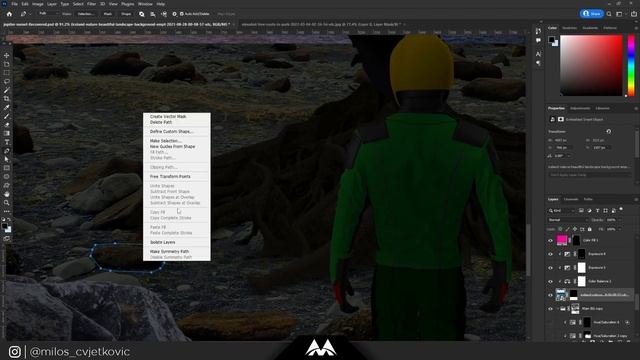Select the Pen tool in toolbar

7,151
